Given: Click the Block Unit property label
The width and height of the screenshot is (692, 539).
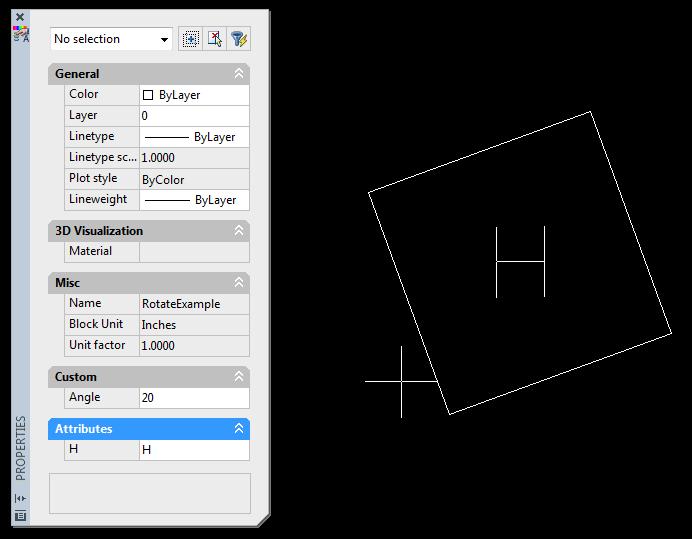Looking at the screenshot, I should pyautogui.click(x=96, y=324).
